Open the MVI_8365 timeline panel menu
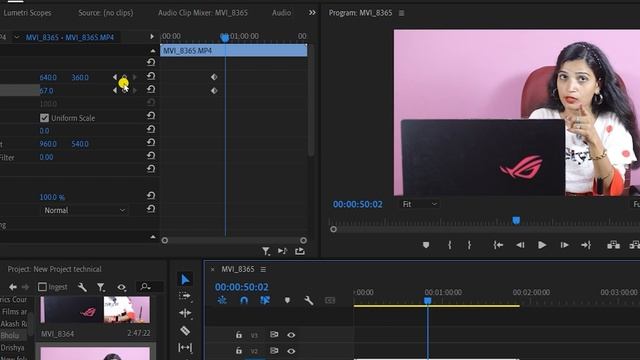 point(263,269)
